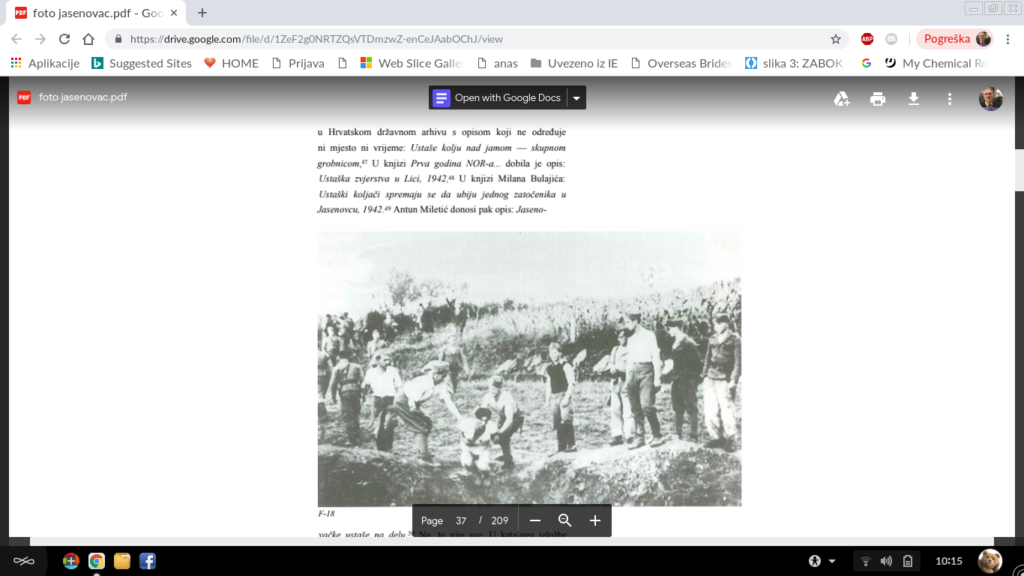Open the Suggested Sites bookmark
This screenshot has height=576, width=1024.
coord(141,63)
